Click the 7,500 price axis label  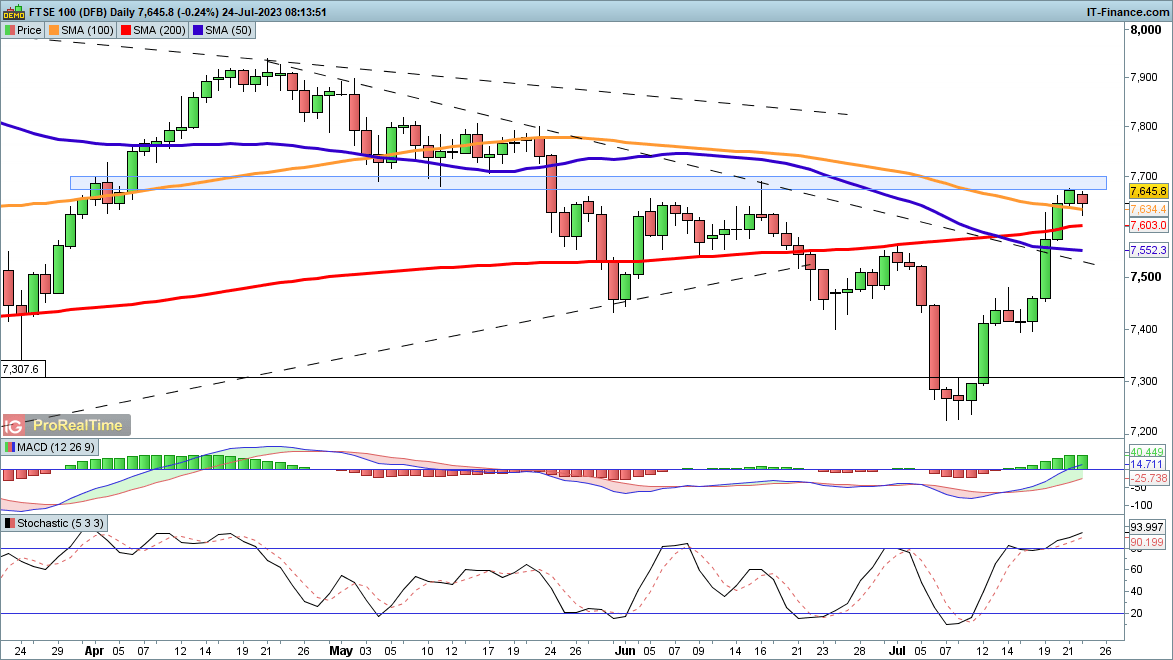[x=1145, y=277]
